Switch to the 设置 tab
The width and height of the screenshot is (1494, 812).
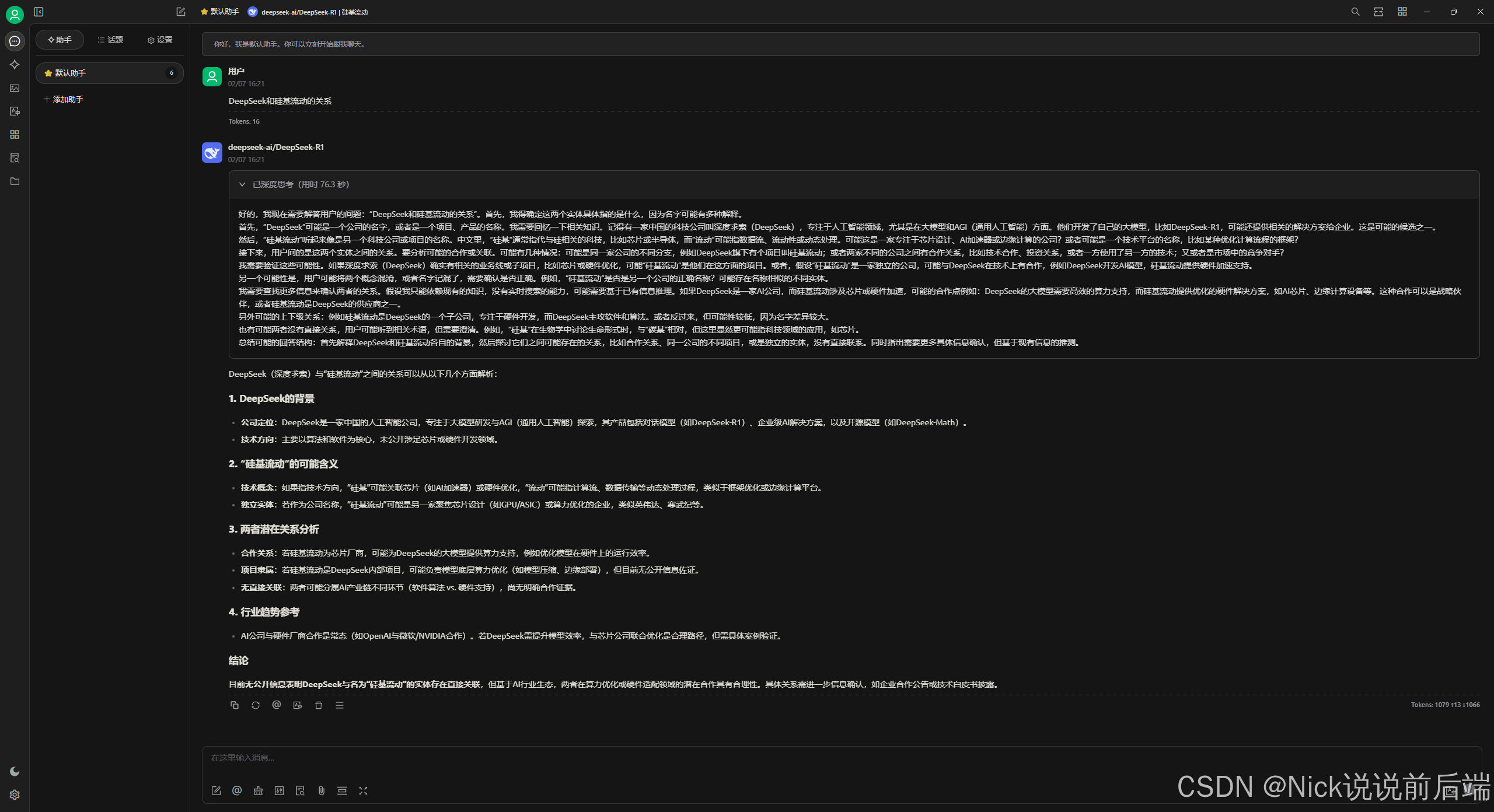tap(160, 40)
